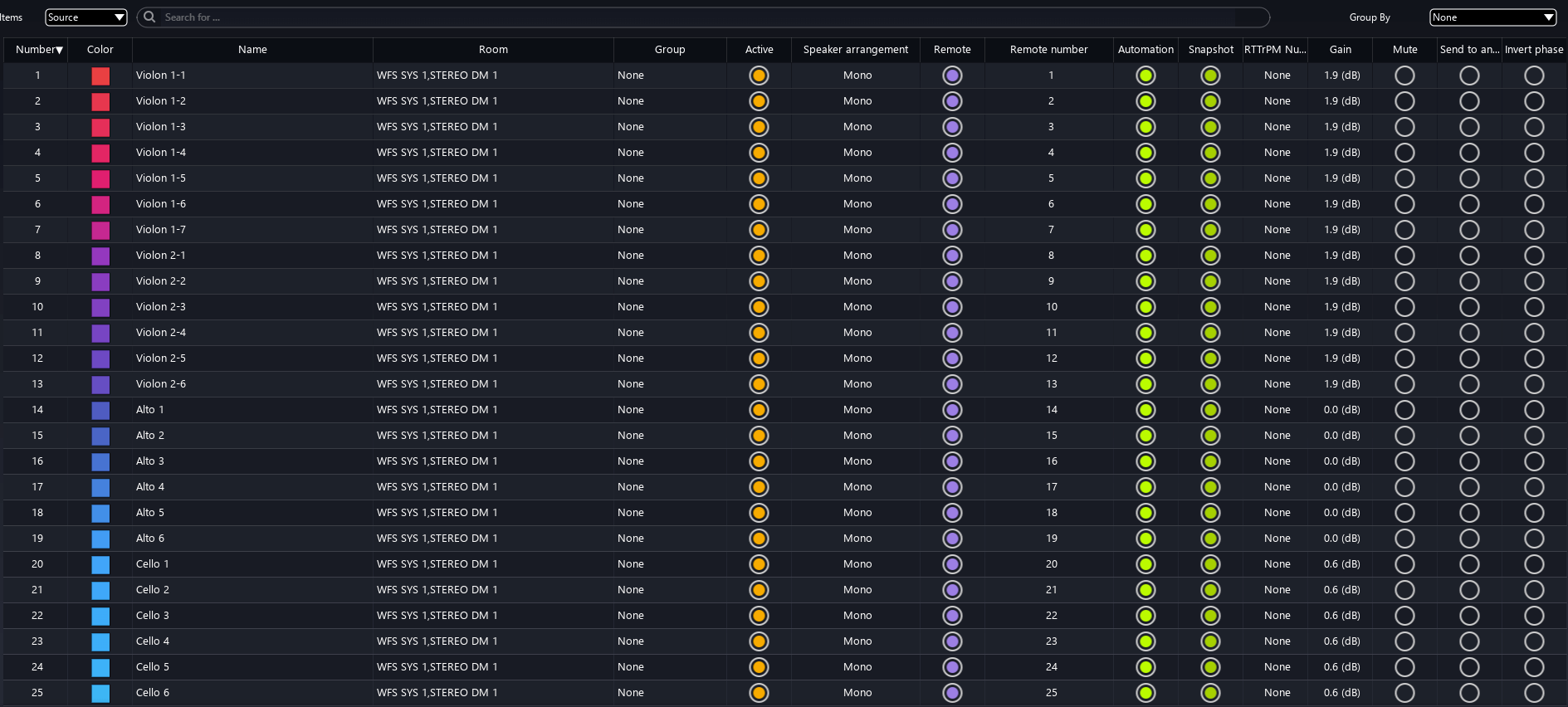Screen dimensions: 1568x707
Task: Open color swatch for Violon 1-7
Action: (100, 230)
